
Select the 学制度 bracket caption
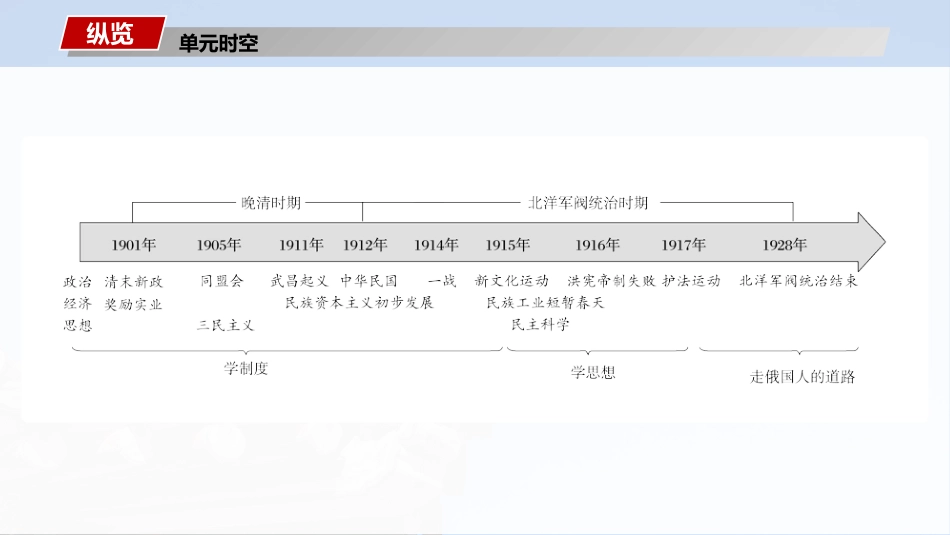click(x=246, y=368)
